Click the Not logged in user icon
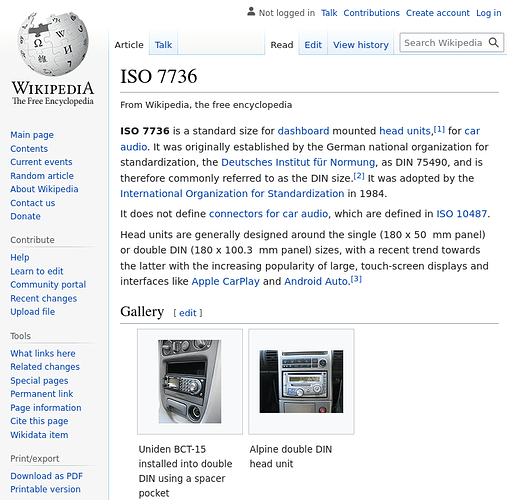The image size is (507, 500). (x=251, y=12)
